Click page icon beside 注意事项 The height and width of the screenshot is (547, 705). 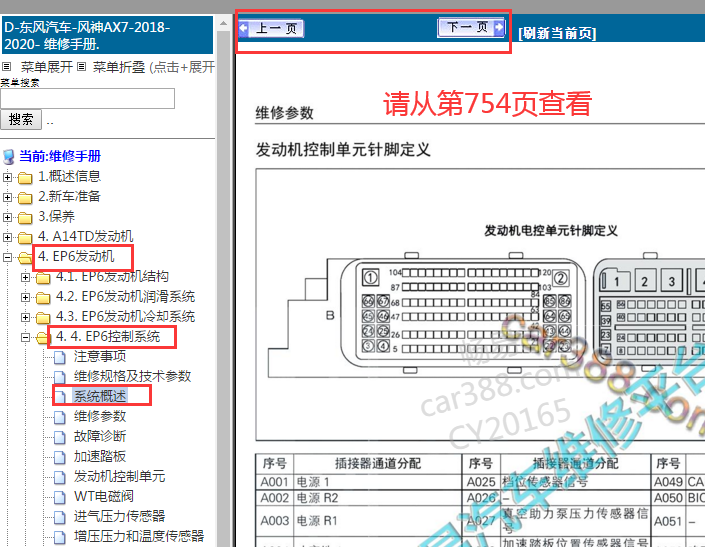[60, 358]
